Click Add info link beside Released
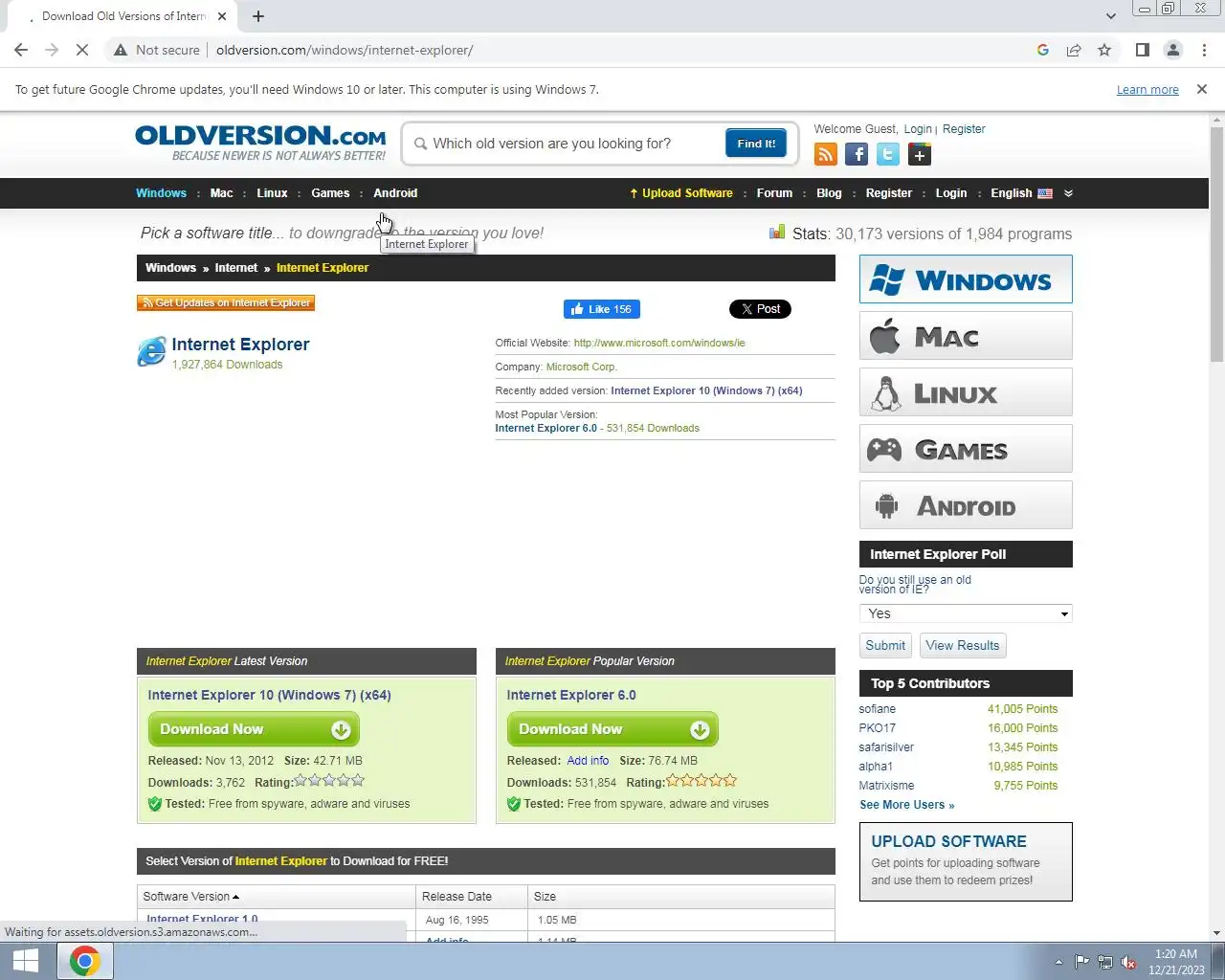Screen dimensions: 1225x980 pos(588,761)
